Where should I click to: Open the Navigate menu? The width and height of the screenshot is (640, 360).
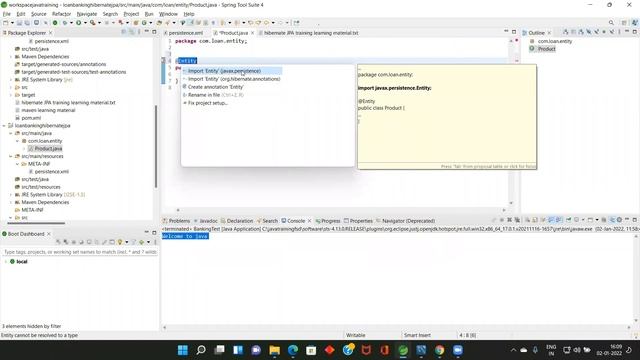point(87,14)
